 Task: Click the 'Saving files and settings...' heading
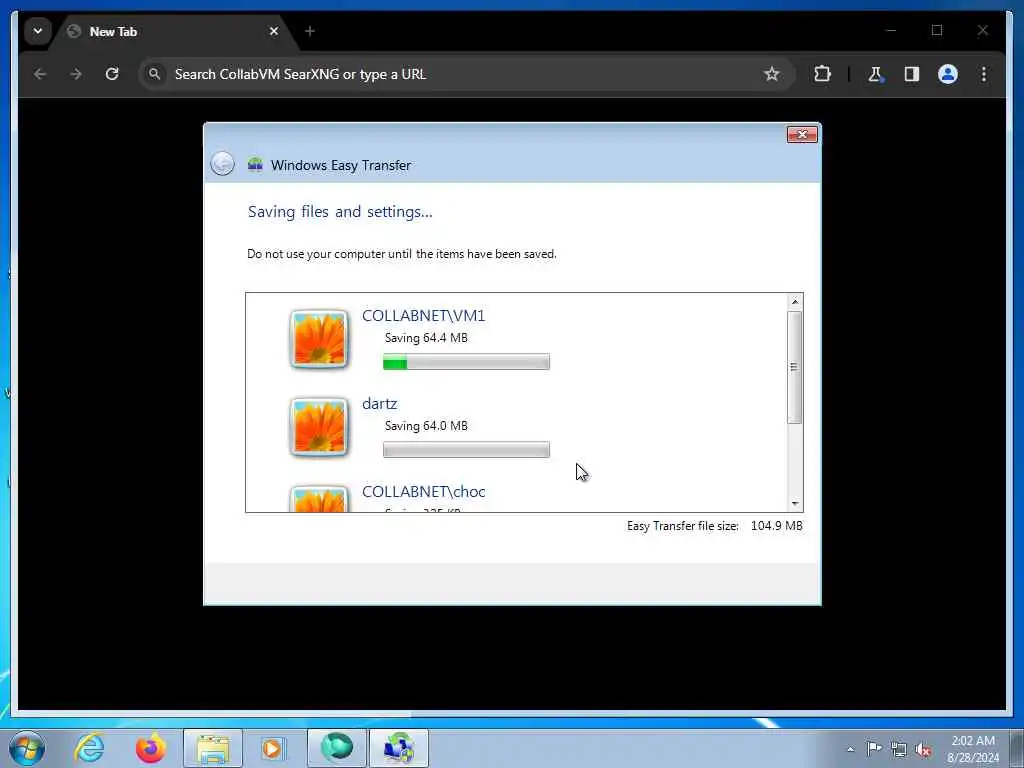point(340,212)
